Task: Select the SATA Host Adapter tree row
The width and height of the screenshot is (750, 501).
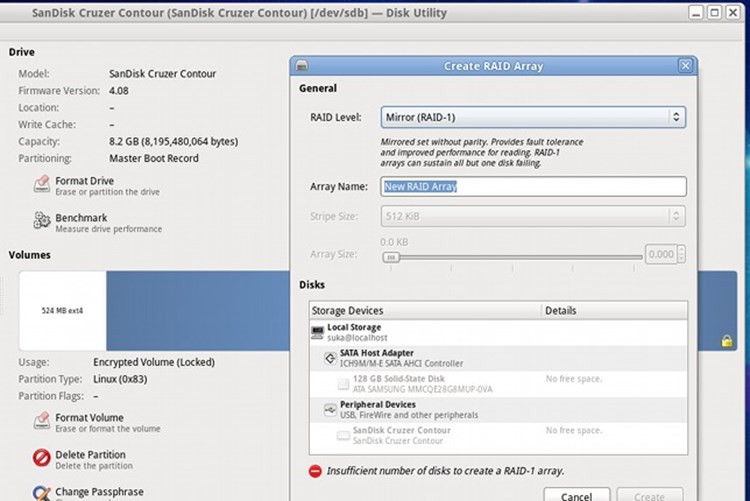Action: coord(498,358)
